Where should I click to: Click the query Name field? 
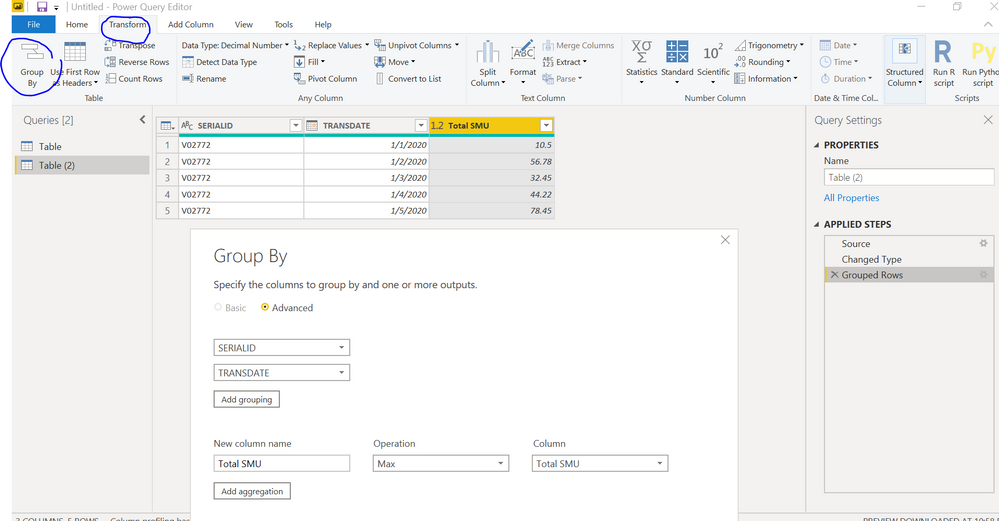coord(909,177)
